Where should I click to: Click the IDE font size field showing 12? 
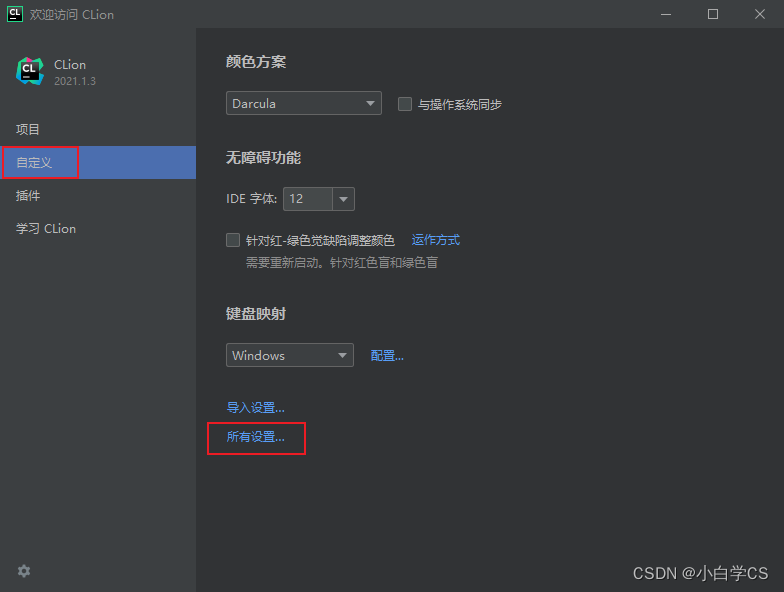coord(308,199)
